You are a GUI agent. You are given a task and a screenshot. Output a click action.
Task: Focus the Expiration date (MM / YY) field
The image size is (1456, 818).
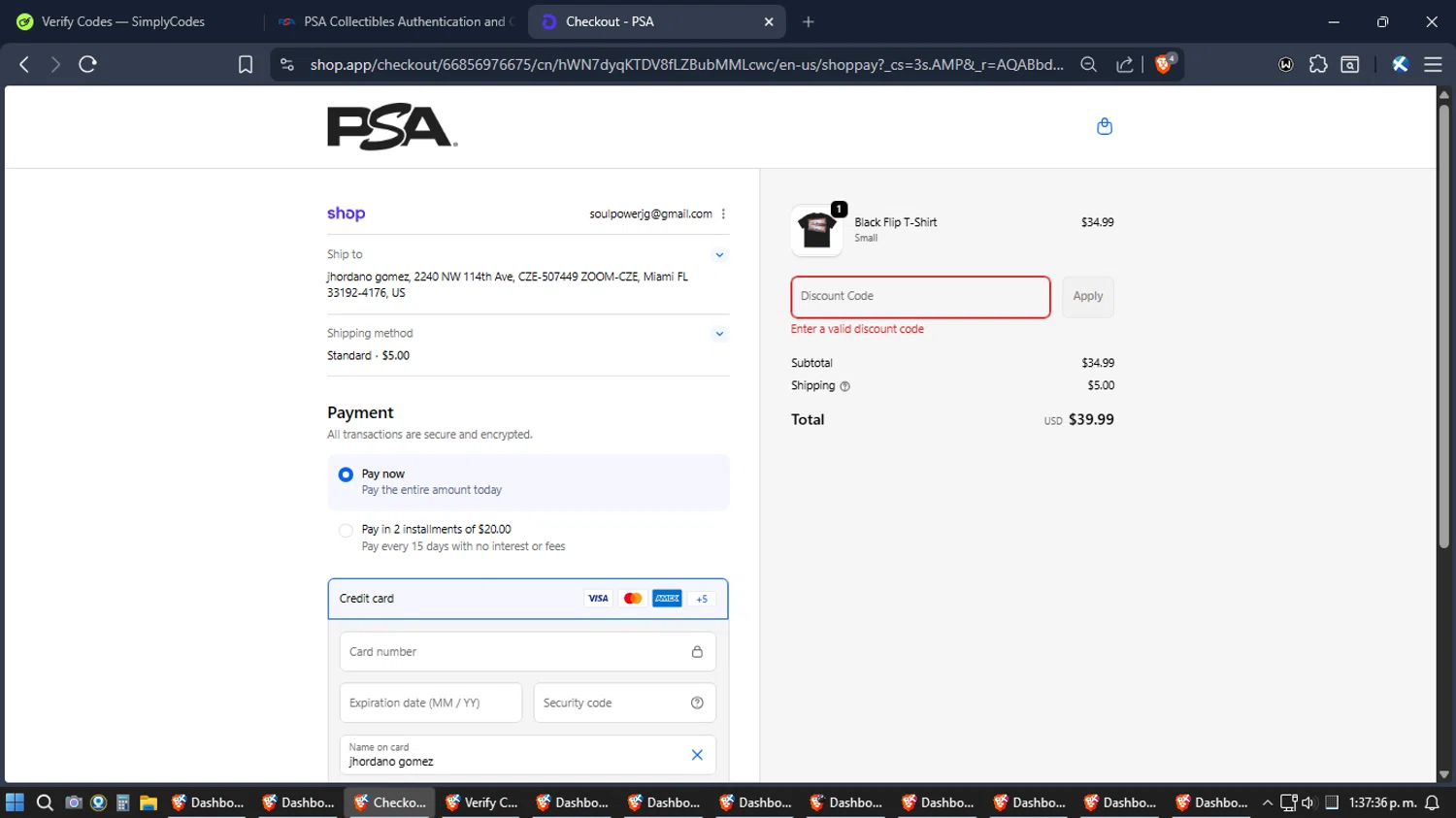tap(431, 703)
